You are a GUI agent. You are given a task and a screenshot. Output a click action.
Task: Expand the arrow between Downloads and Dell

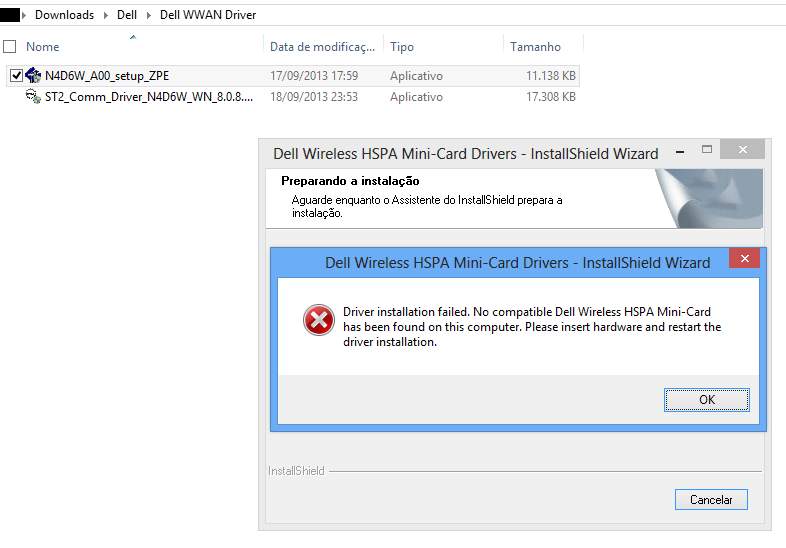[x=106, y=15]
